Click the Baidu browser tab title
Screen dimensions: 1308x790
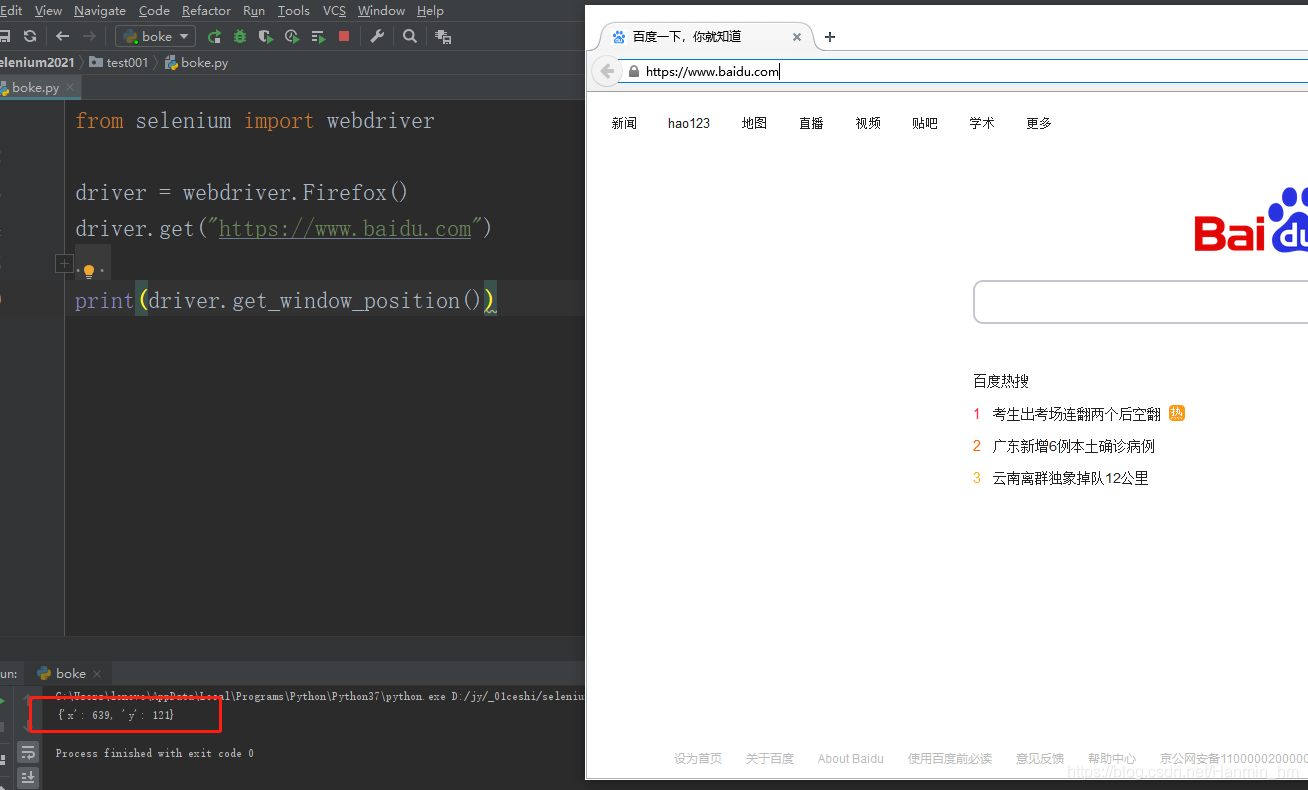687,37
